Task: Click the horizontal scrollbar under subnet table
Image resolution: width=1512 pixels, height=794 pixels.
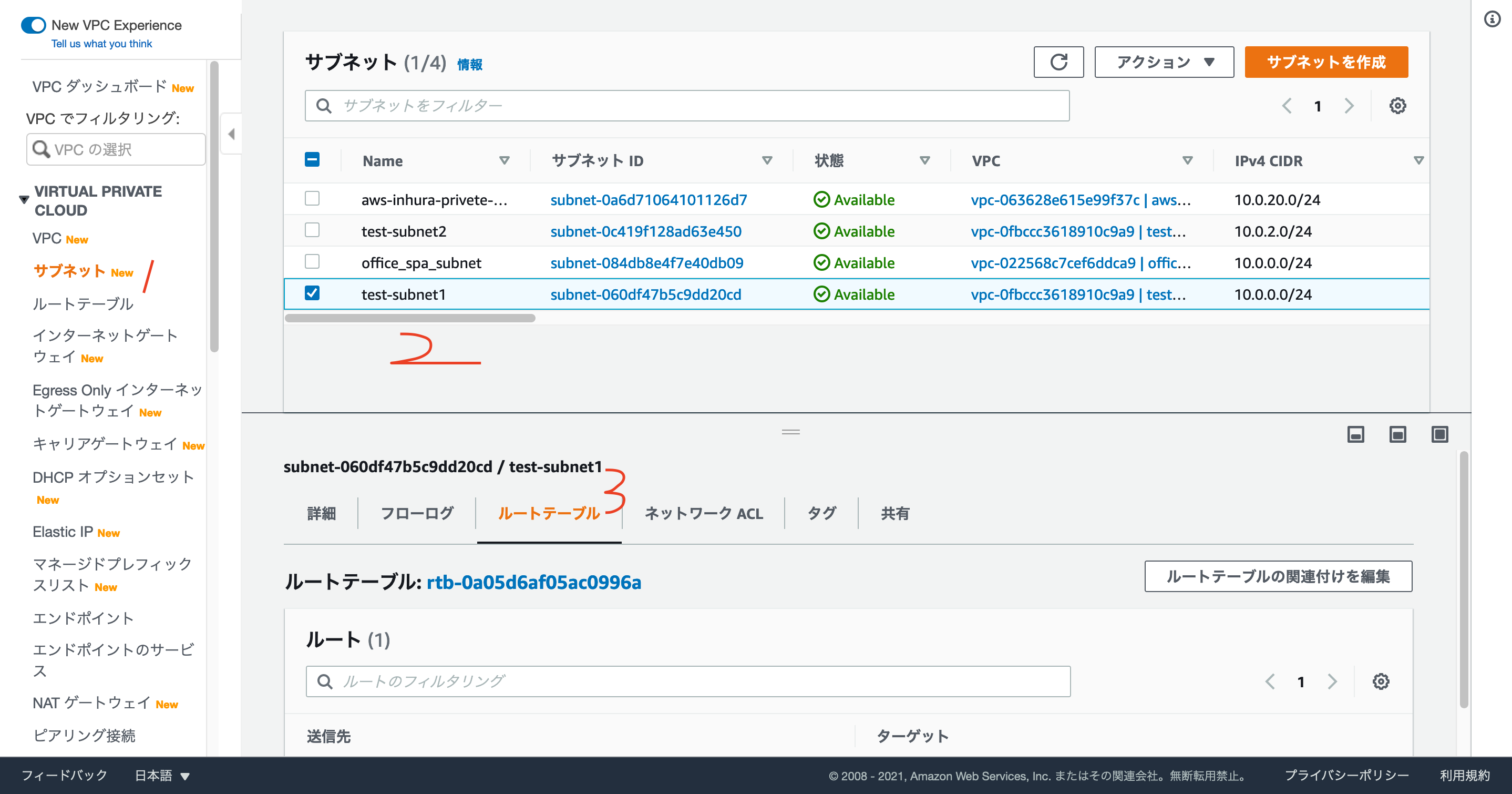Action: tap(410, 318)
